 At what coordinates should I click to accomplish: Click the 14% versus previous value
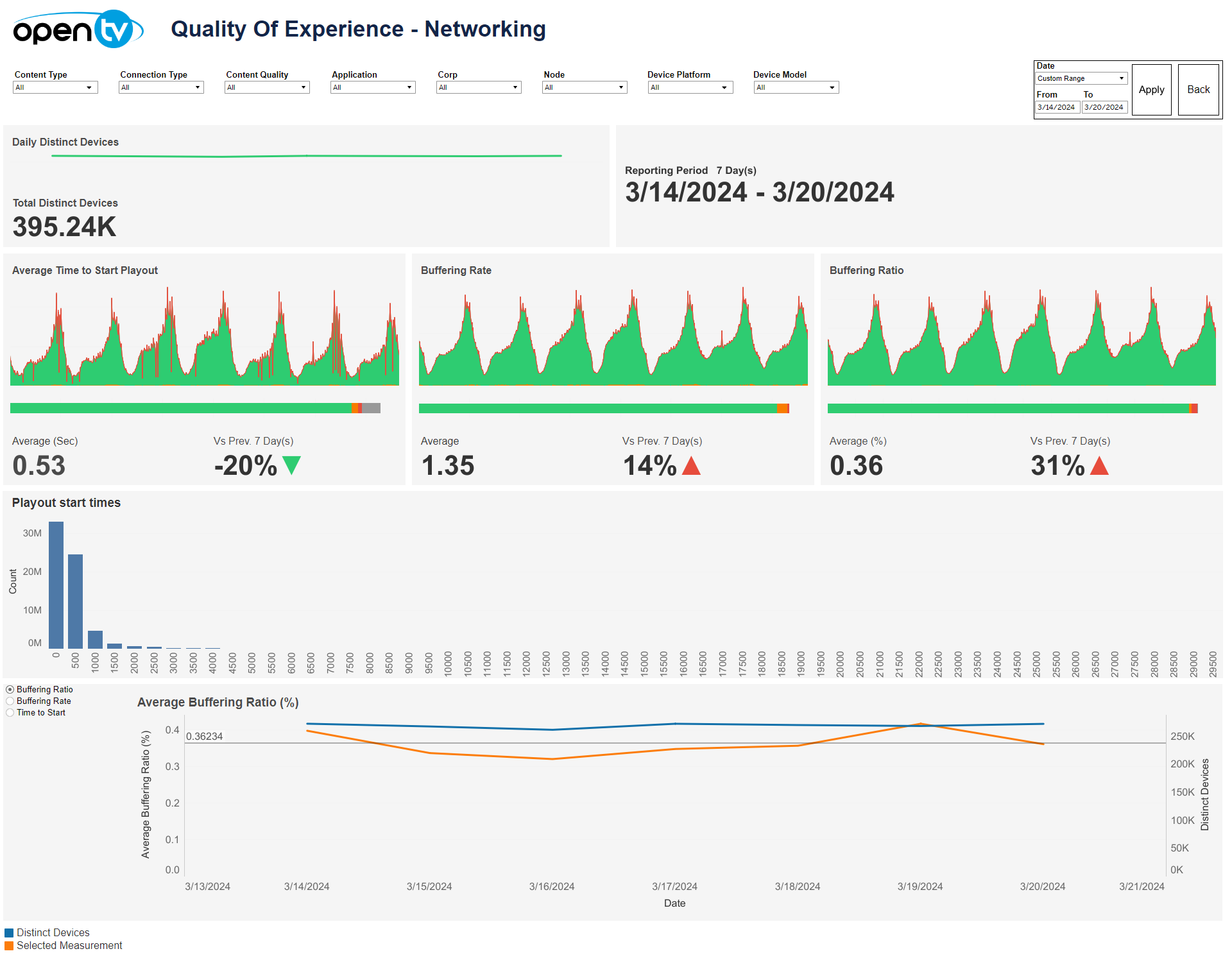tap(650, 466)
